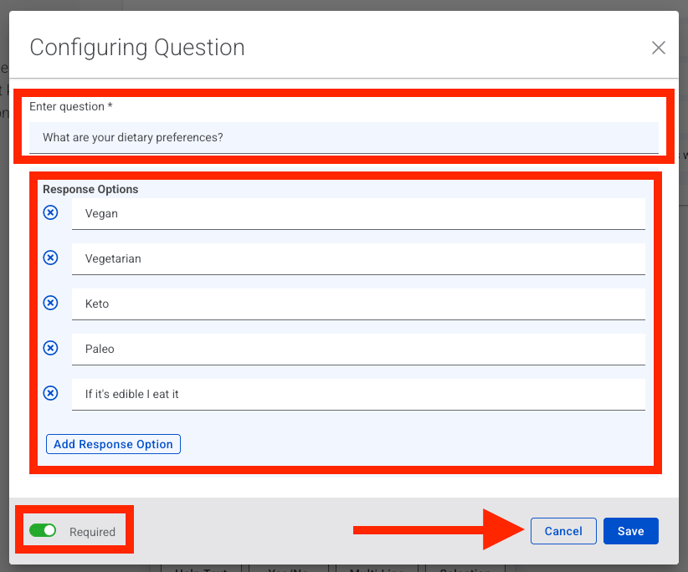688x572 pixels.
Task: Click the Required label text
Action: coord(92,532)
